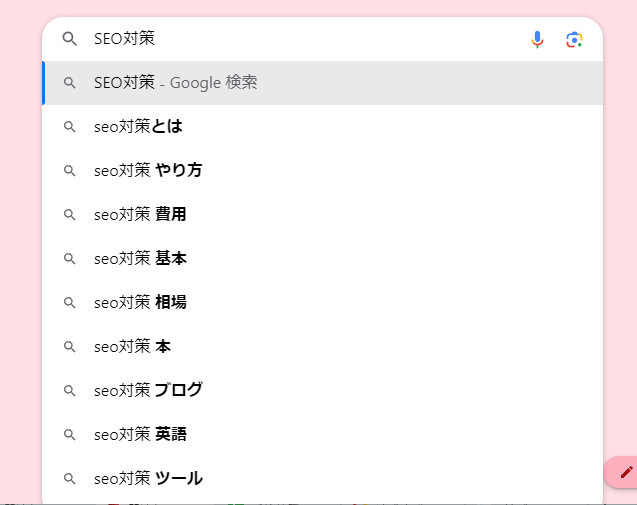Click magnifier icon beside seo対策 ツール
Screen dimensions: 637x505
point(69,479)
